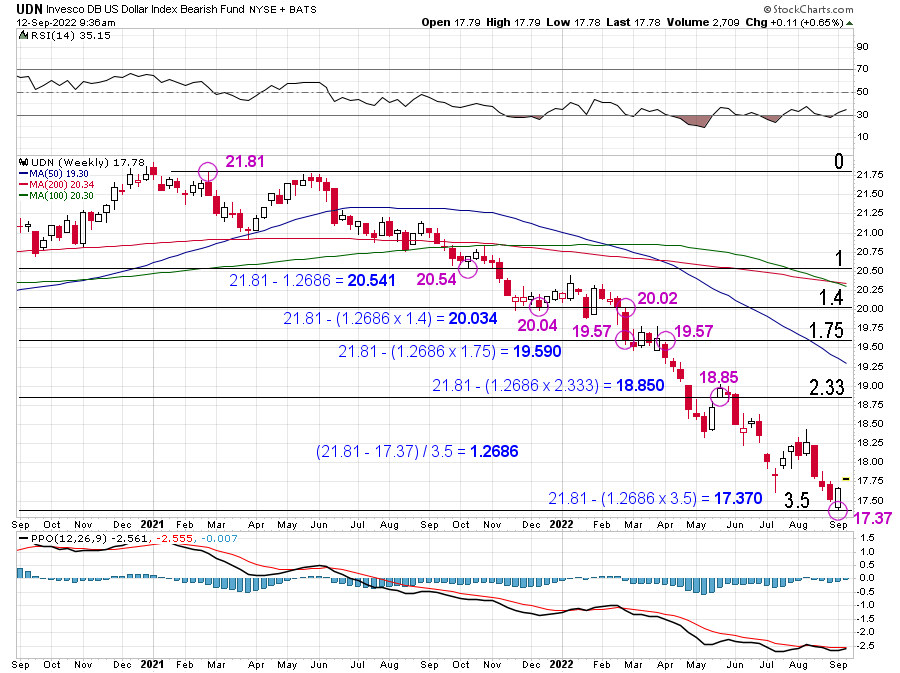Click the bold UDN ticker symbol in header

[x=29, y=9]
